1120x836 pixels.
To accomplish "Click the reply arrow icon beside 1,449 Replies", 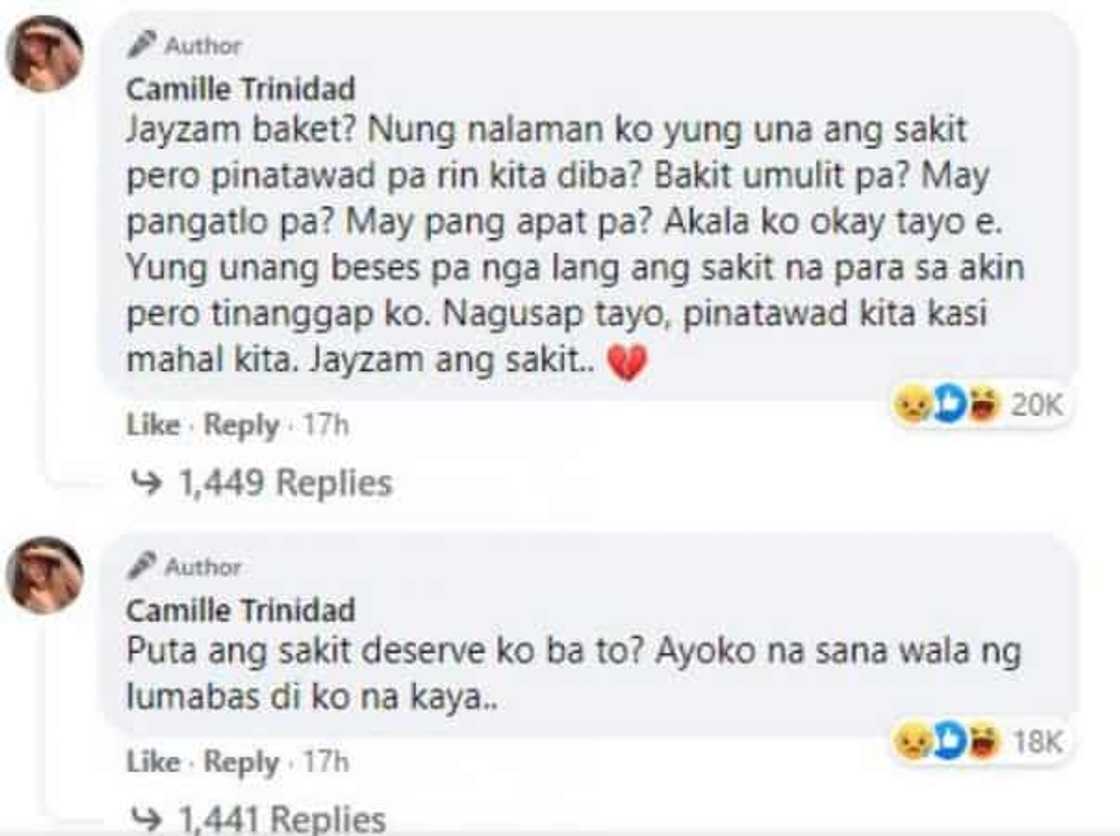I will point(148,484).
